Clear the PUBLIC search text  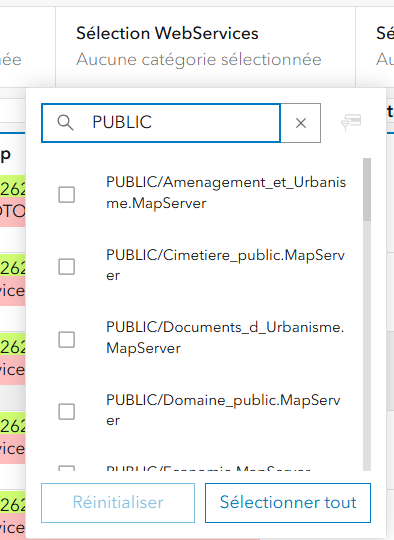(x=301, y=123)
